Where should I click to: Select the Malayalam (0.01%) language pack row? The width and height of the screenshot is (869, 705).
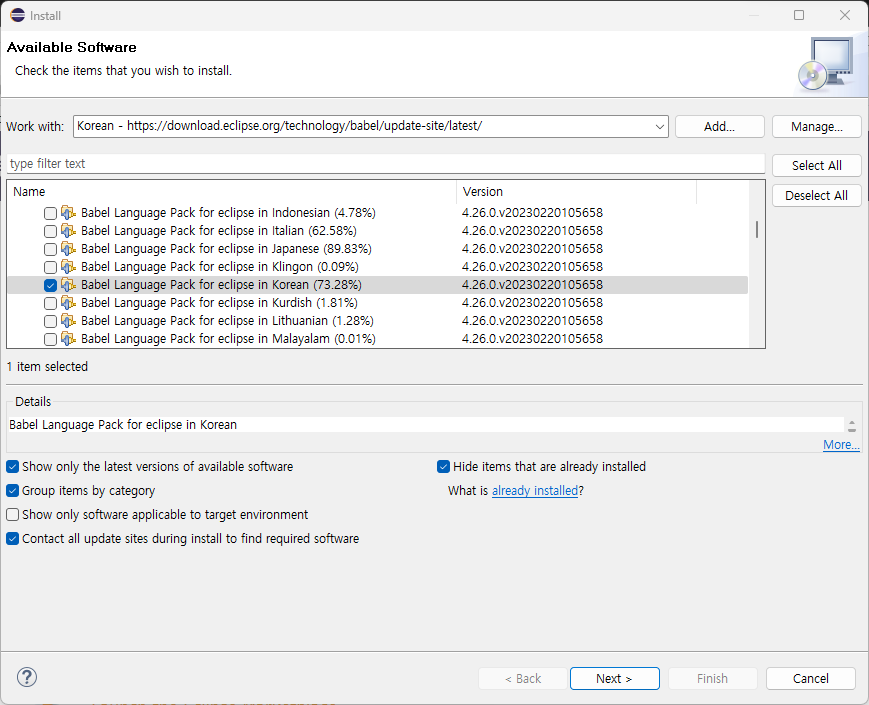(377, 339)
